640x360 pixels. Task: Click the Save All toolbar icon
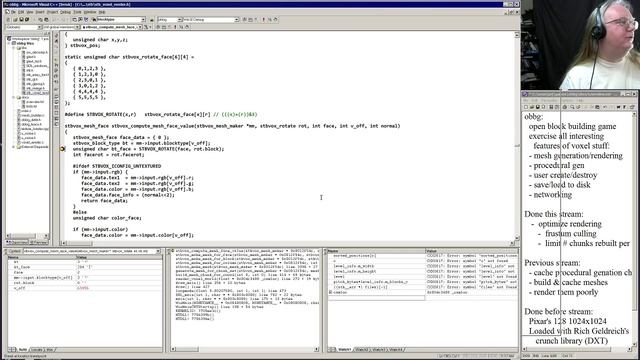(27, 19)
